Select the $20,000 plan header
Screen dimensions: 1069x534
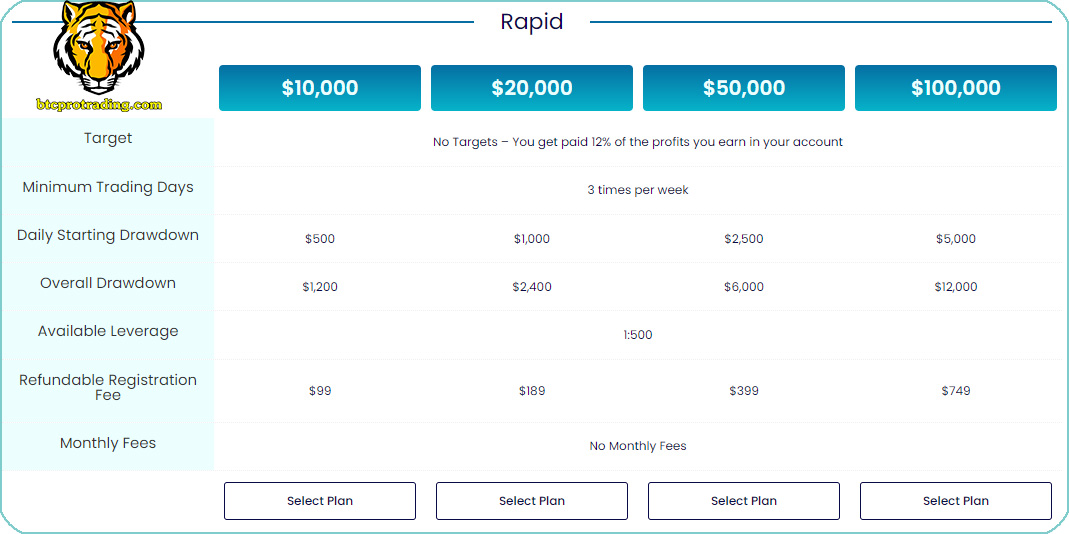(532, 88)
